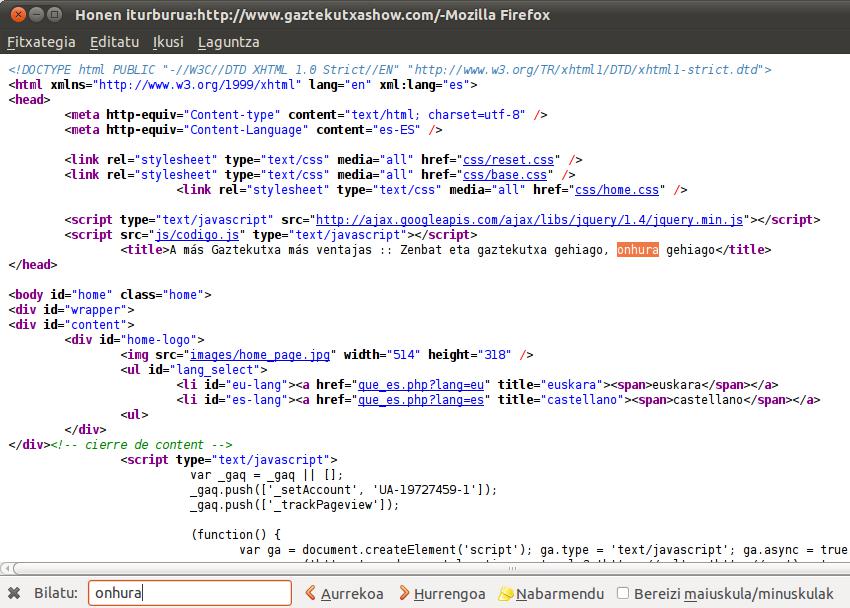This screenshot has height=608, width=850.
Task: Open the Editatu menu
Action: click(113, 42)
